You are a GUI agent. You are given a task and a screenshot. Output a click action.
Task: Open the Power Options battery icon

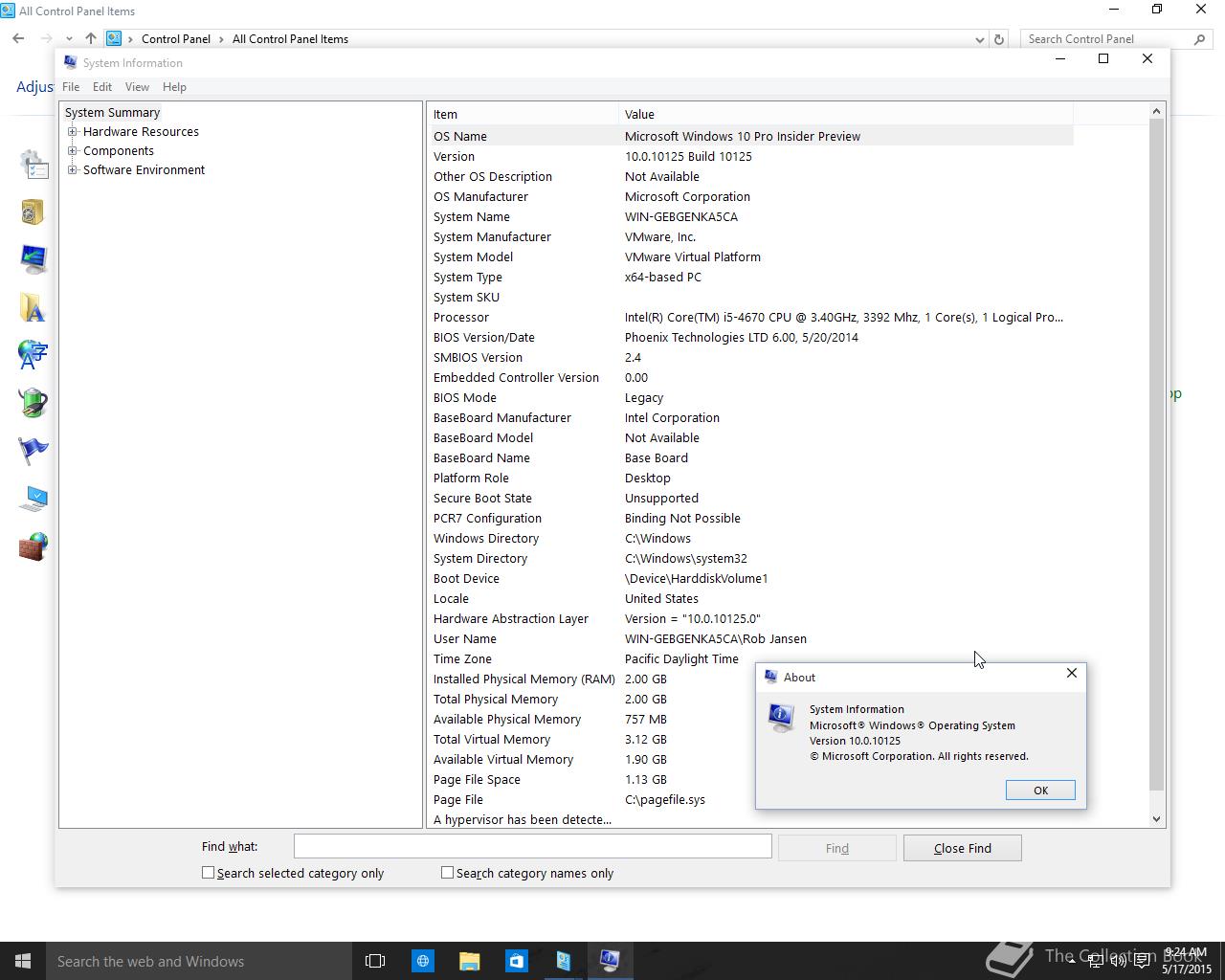(x=33, y=403)
